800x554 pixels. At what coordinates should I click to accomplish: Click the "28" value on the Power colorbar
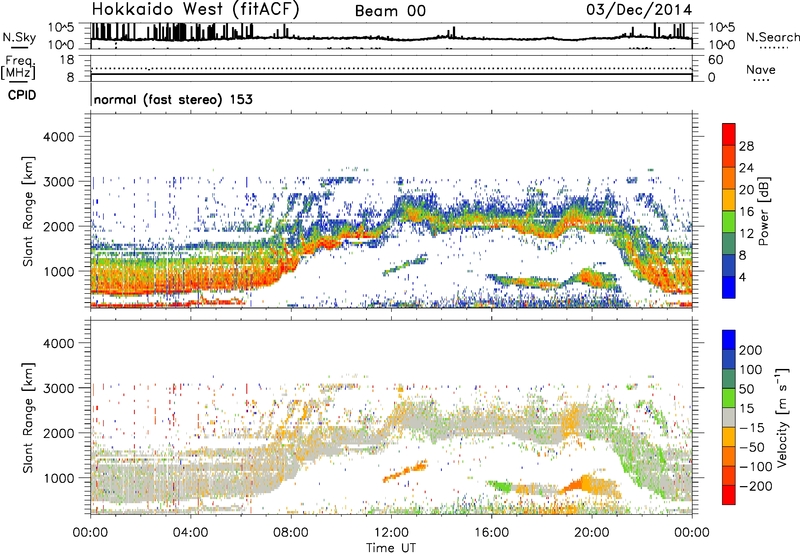pos(746,146)
